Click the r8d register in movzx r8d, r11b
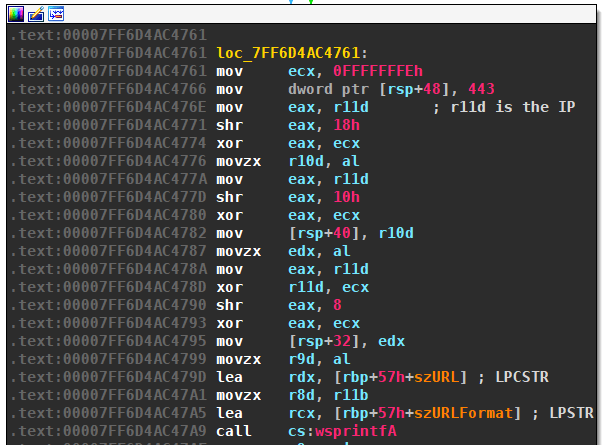This screenshot has height=445, width=603. coord(302,395)
